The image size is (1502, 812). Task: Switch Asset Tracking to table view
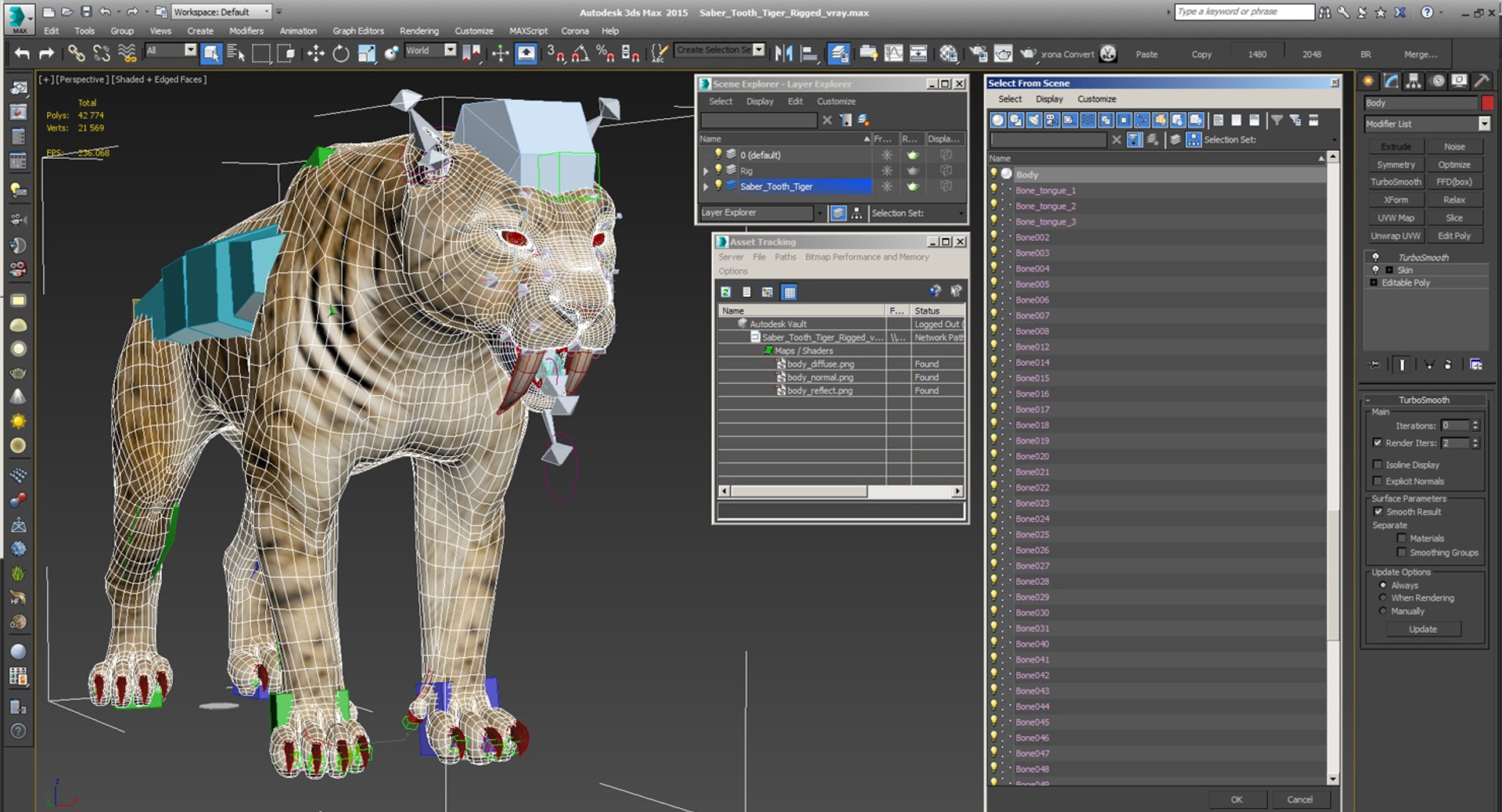tap(789, 292)
